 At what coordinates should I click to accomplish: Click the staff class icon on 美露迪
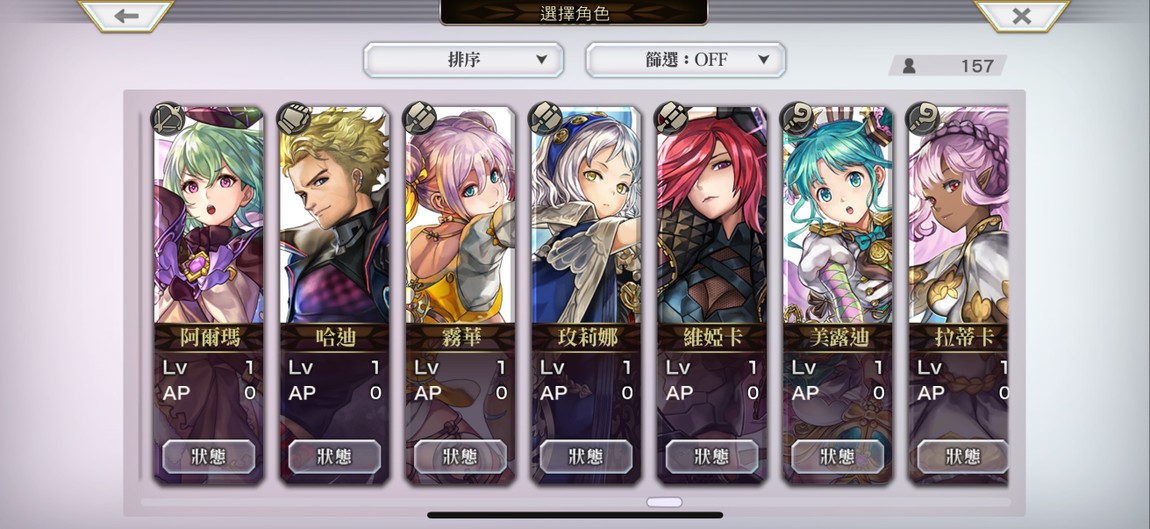[797, 118]
